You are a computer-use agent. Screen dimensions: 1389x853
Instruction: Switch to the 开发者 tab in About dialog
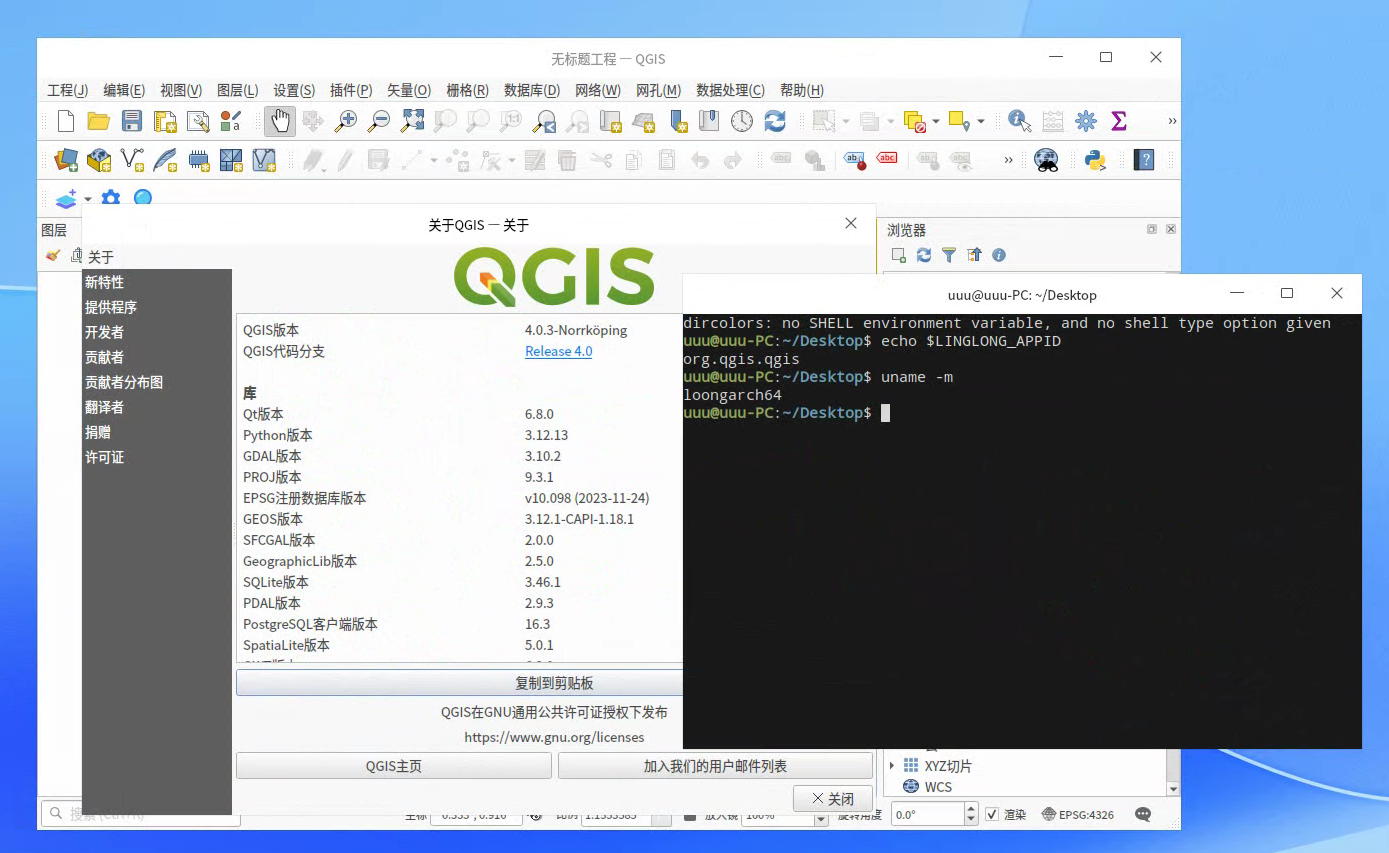104,332
